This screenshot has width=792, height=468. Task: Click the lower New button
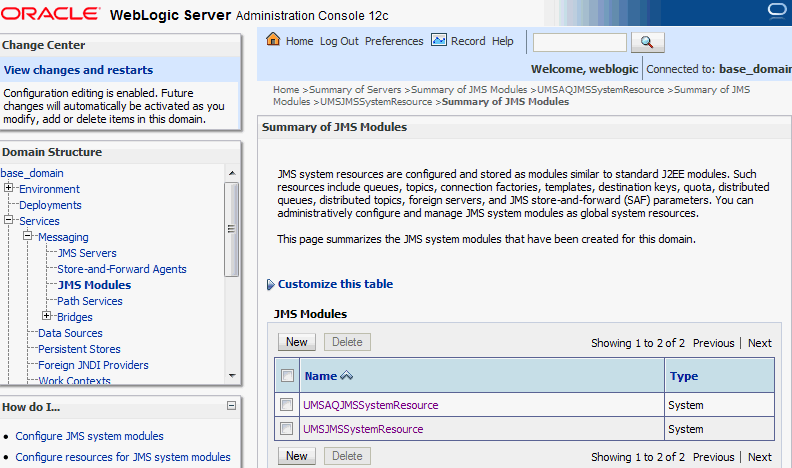tap(296, 456)
